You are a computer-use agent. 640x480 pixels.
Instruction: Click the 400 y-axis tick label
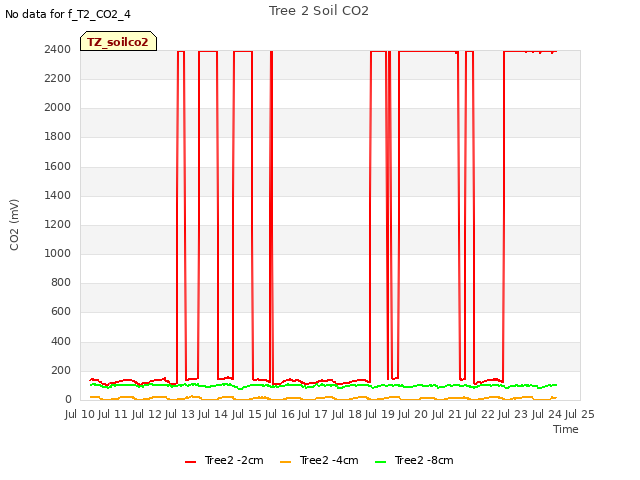[61, 341]
